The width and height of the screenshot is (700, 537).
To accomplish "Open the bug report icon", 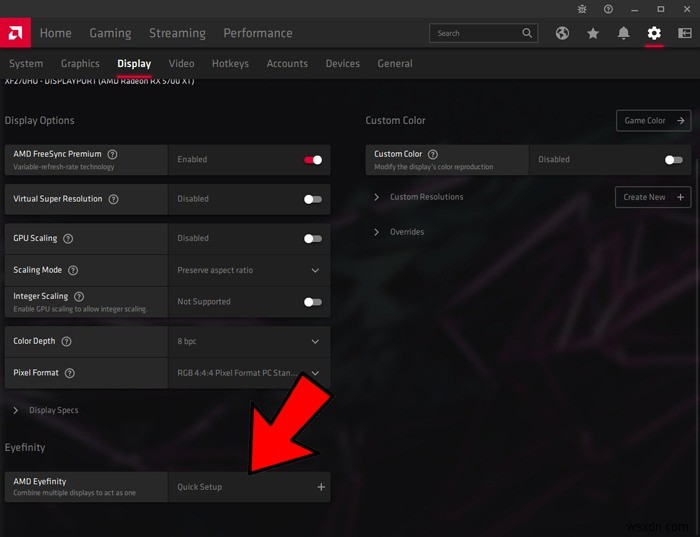I will click(x=582, y=9).
